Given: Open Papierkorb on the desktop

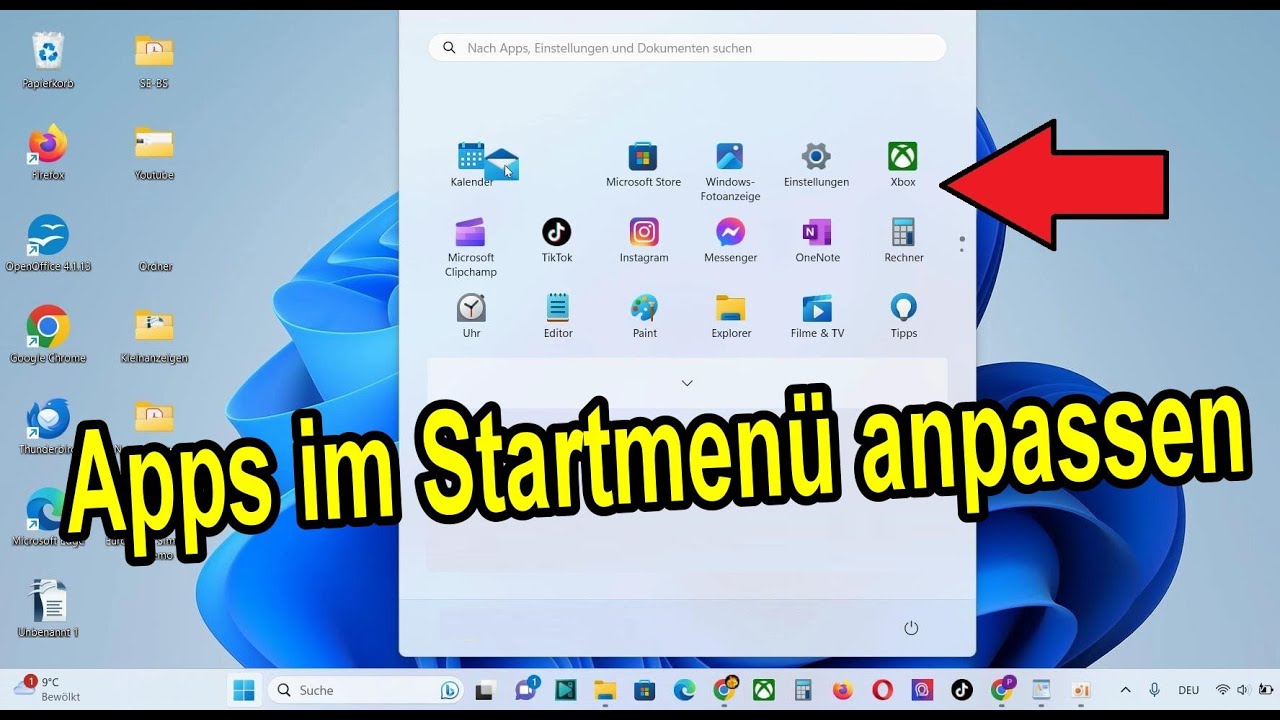Looking at the screenshot, I should [x=48, y=61].
